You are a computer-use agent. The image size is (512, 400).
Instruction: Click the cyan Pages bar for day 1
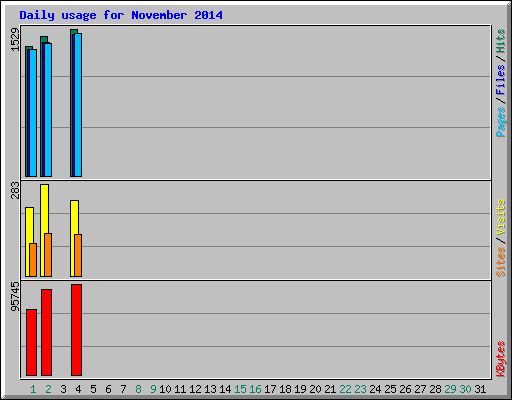pyautogui.click(x=33, y=113)
